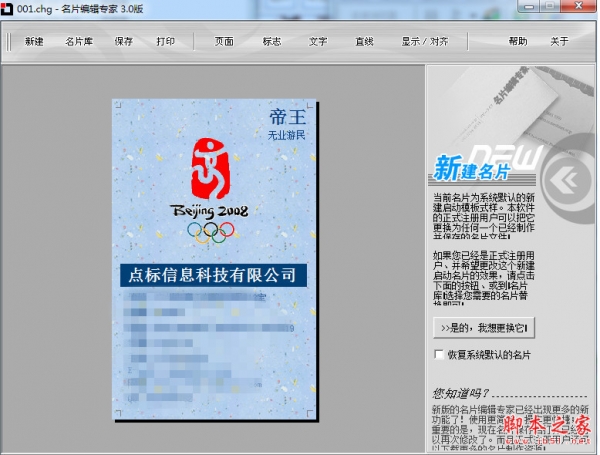Click the app icon in the title bar
This screenshot has height=455, width=600.
pos(7,8)
